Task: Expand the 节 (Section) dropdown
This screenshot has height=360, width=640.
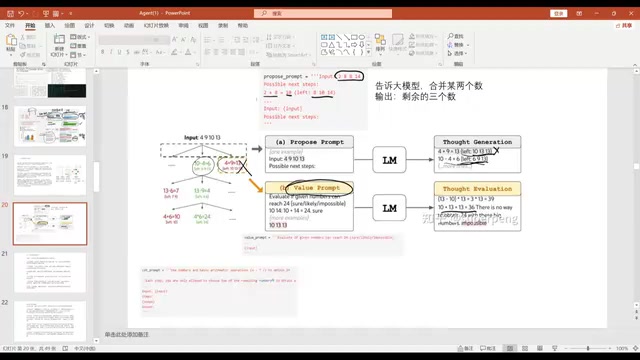Action: point(78,55)
